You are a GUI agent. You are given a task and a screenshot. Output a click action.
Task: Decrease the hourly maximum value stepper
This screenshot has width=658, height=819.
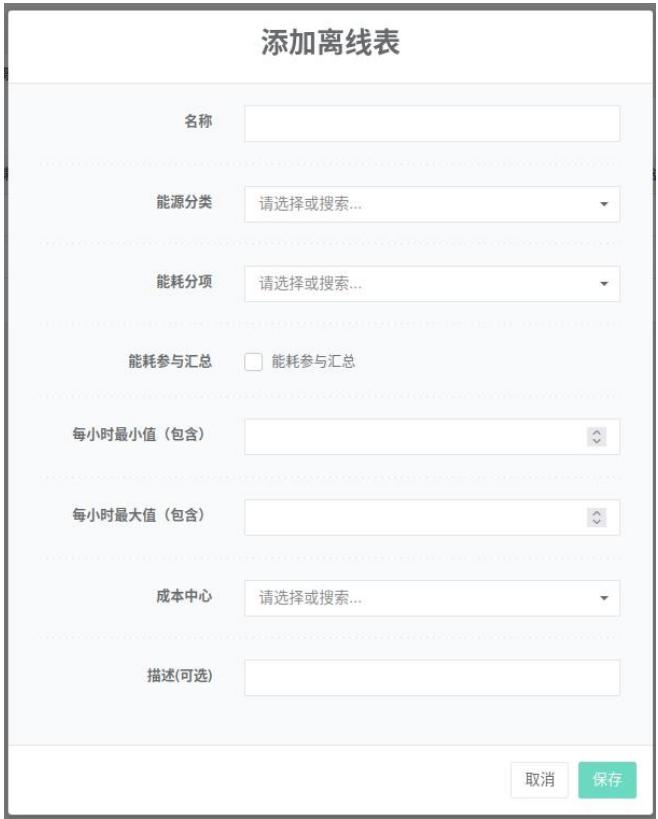coord(597,521)
